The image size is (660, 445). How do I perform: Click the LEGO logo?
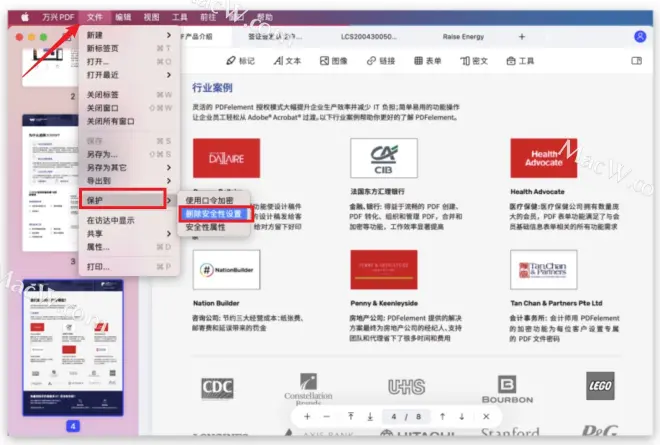(x=600, y=386)
